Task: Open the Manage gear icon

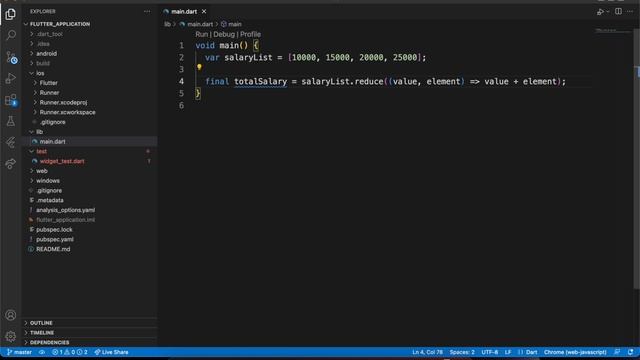Action: [11, 336]
